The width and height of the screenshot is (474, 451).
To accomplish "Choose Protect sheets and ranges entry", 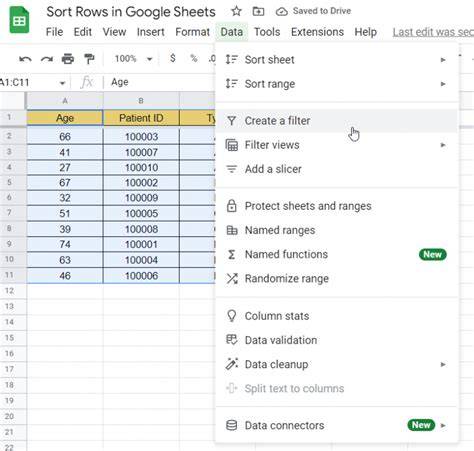I will click(x=337, y=206).
